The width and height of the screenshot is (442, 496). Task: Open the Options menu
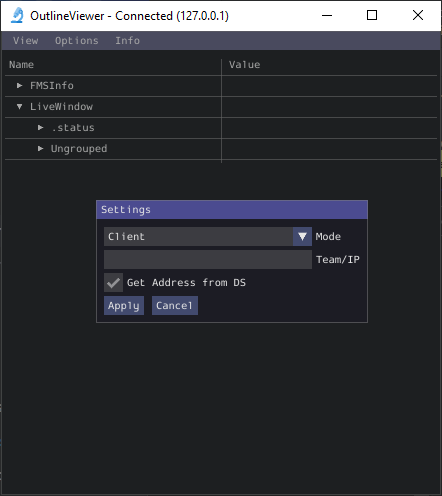click(77, 41)
